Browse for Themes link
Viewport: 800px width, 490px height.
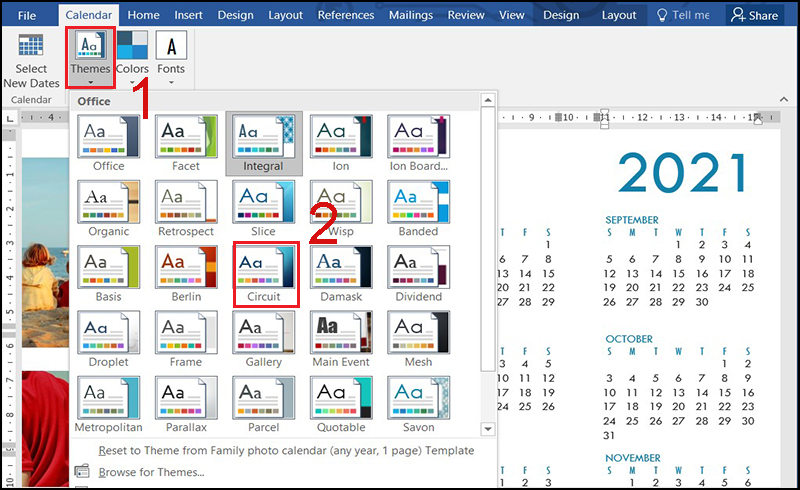click(151, 472)
